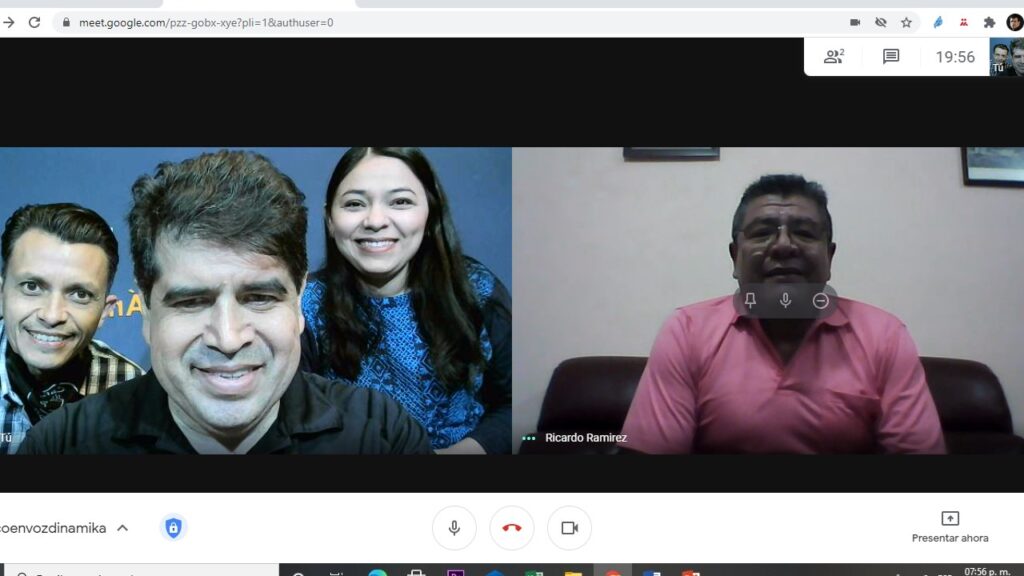The height and width of the screenshot is (576, 1024).
Task: Turn off the camera in the call bar
Action: click(x=569, y=528)
